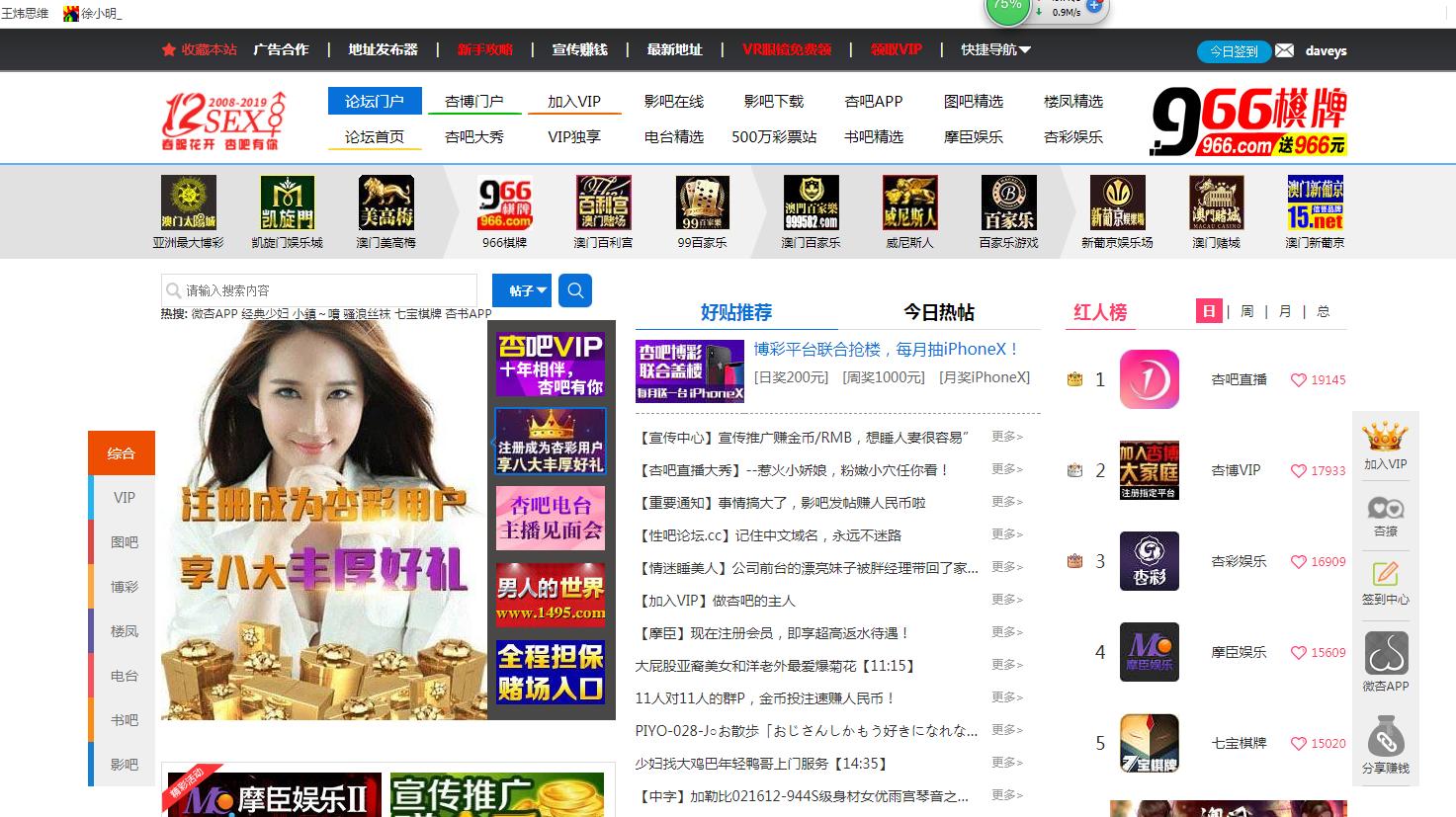Open the 帖子 search type dropdown
Viewport: 1456px width, 817px height.
pyautogui.click(x=521, y=289)
